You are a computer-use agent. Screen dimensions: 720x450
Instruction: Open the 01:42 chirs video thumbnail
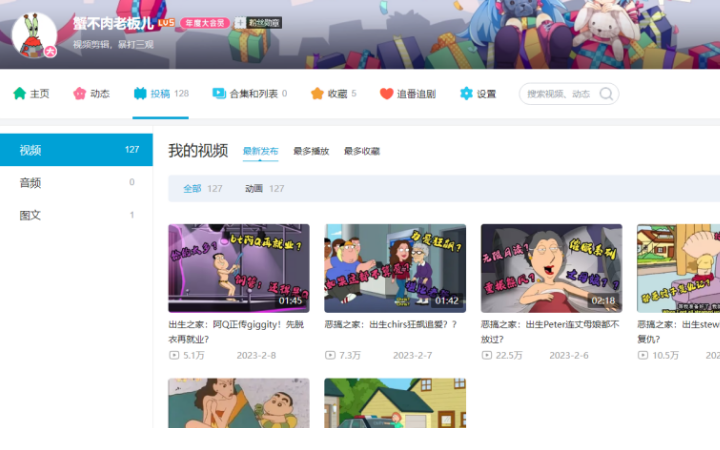(395, 268)
